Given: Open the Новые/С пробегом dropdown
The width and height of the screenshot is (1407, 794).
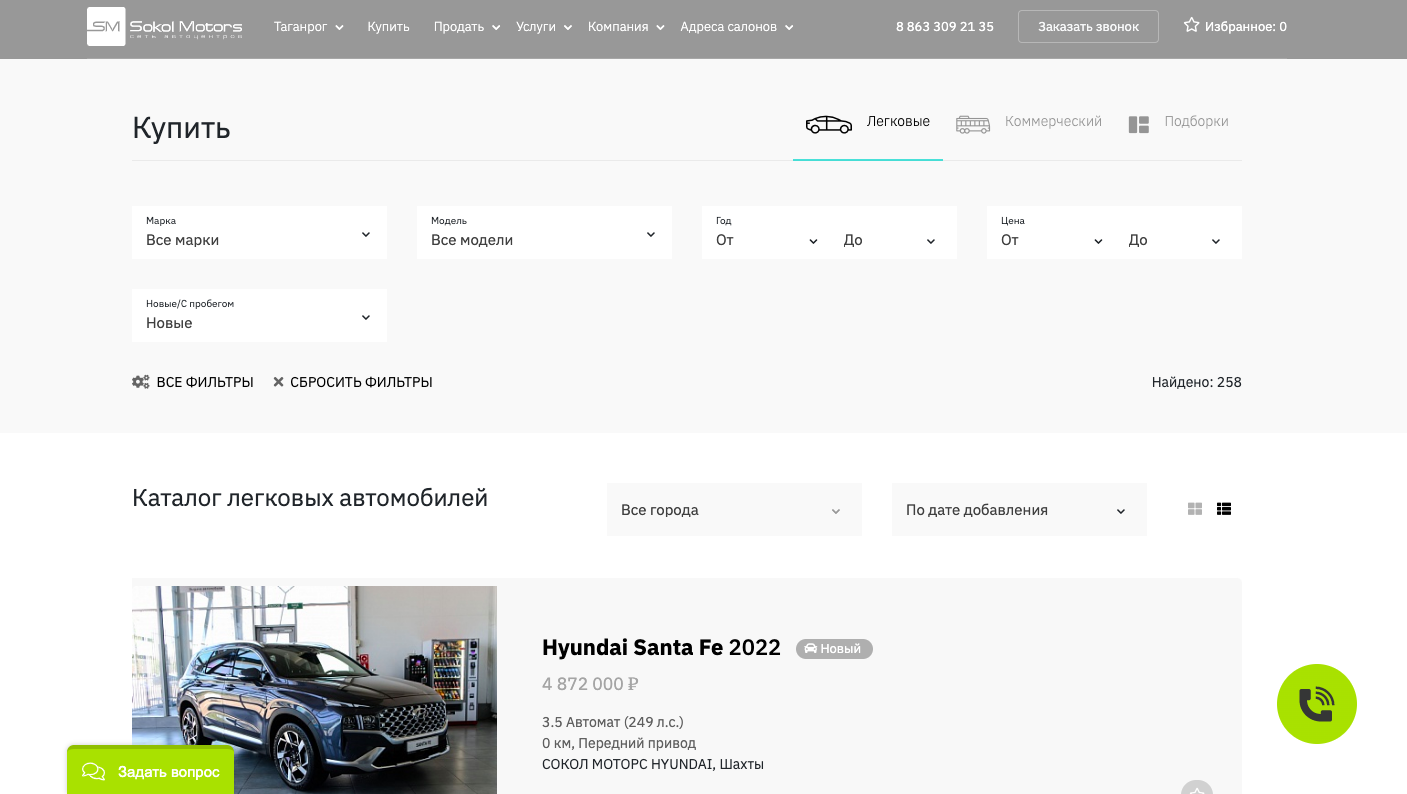Looking at the screenshot, I should 259,315.
